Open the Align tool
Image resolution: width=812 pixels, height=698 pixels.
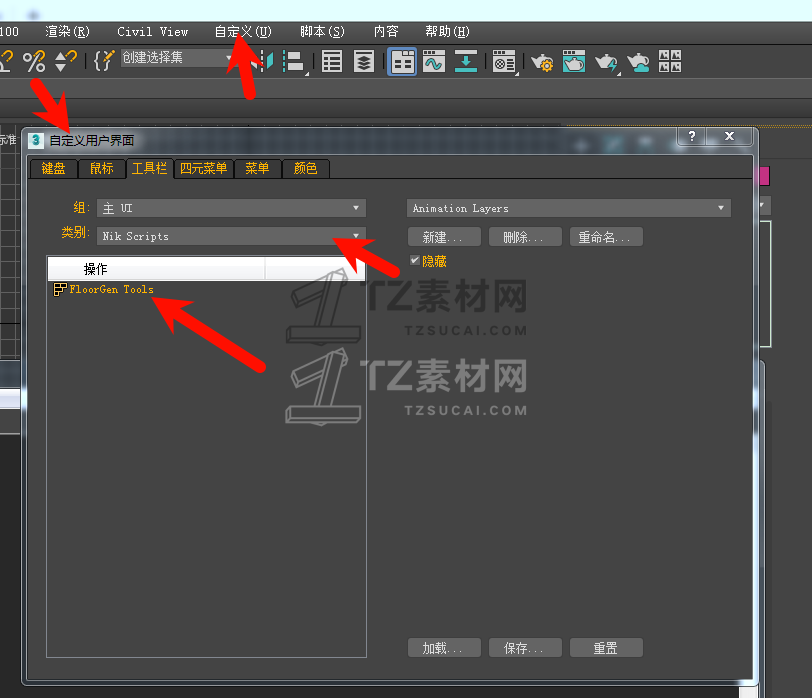point(295,62)
